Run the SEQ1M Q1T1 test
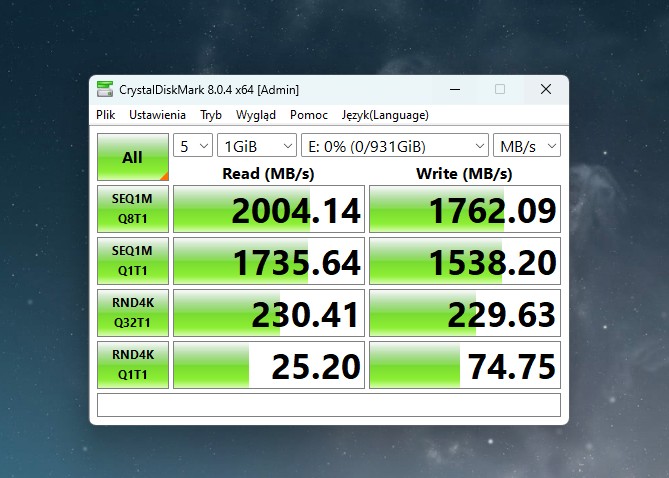 [133, 261]
